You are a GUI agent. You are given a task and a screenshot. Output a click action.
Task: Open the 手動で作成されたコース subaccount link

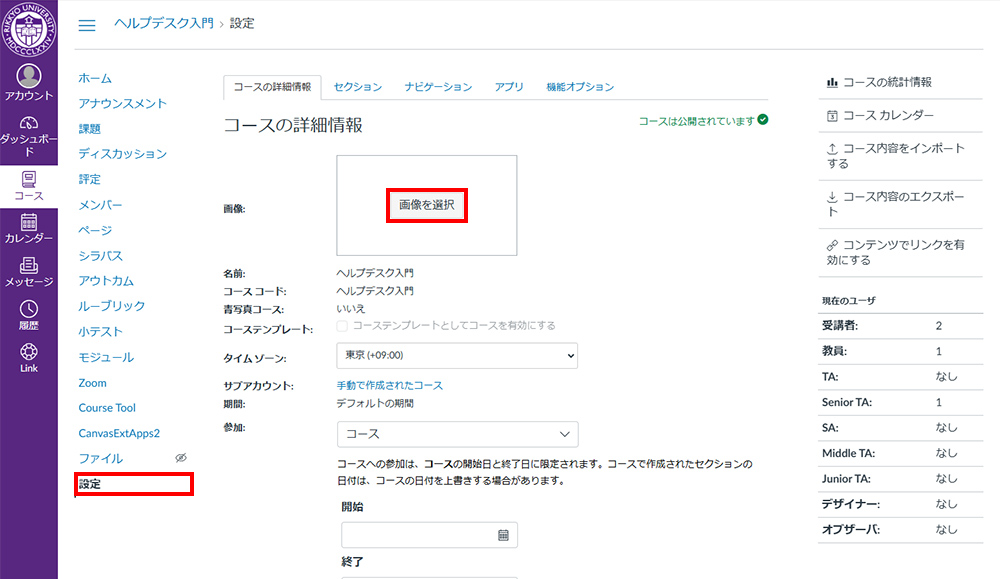click(x=390, y=385)
